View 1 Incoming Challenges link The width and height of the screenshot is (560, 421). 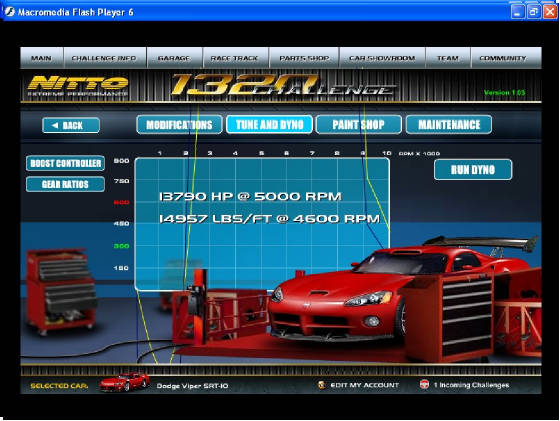point(471,385)
